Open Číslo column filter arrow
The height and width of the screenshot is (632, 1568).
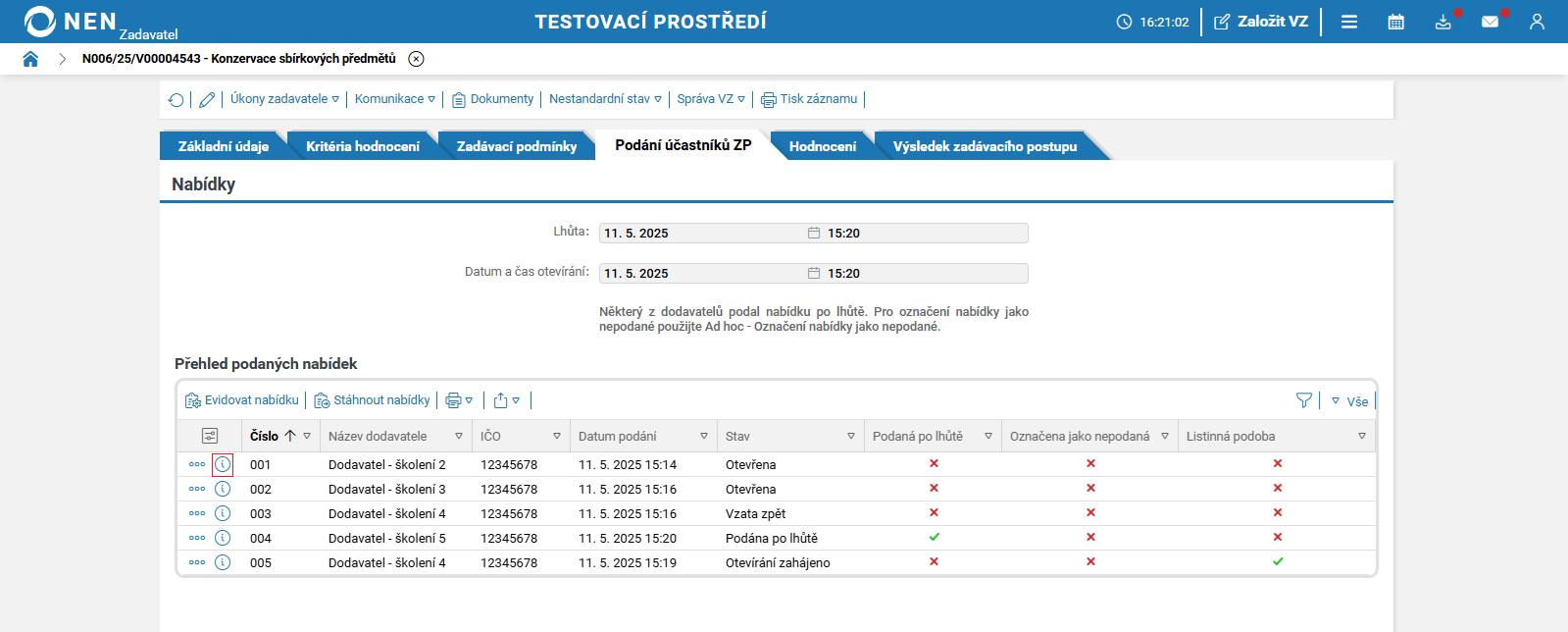point(307,436)
